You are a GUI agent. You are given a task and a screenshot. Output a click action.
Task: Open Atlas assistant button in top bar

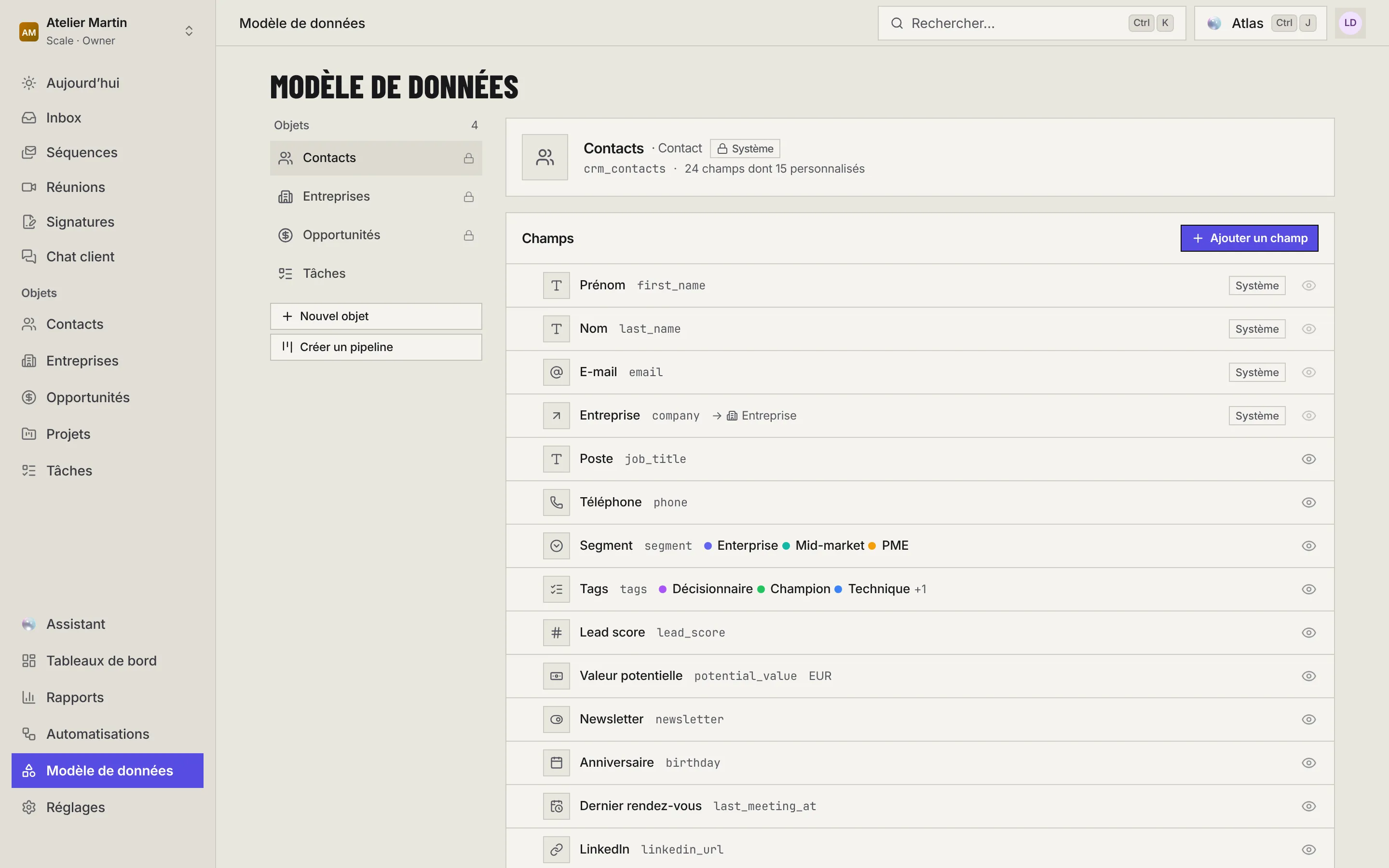click(1260, 23)
